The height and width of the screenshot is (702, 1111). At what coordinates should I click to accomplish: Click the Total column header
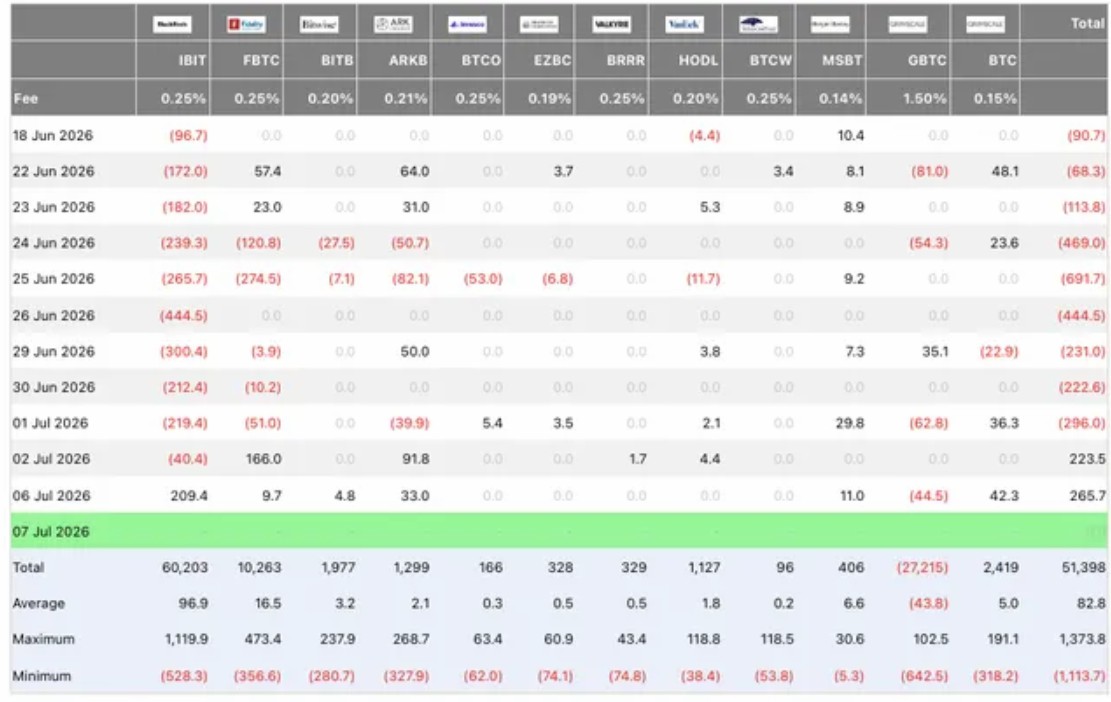(1088, 23)
